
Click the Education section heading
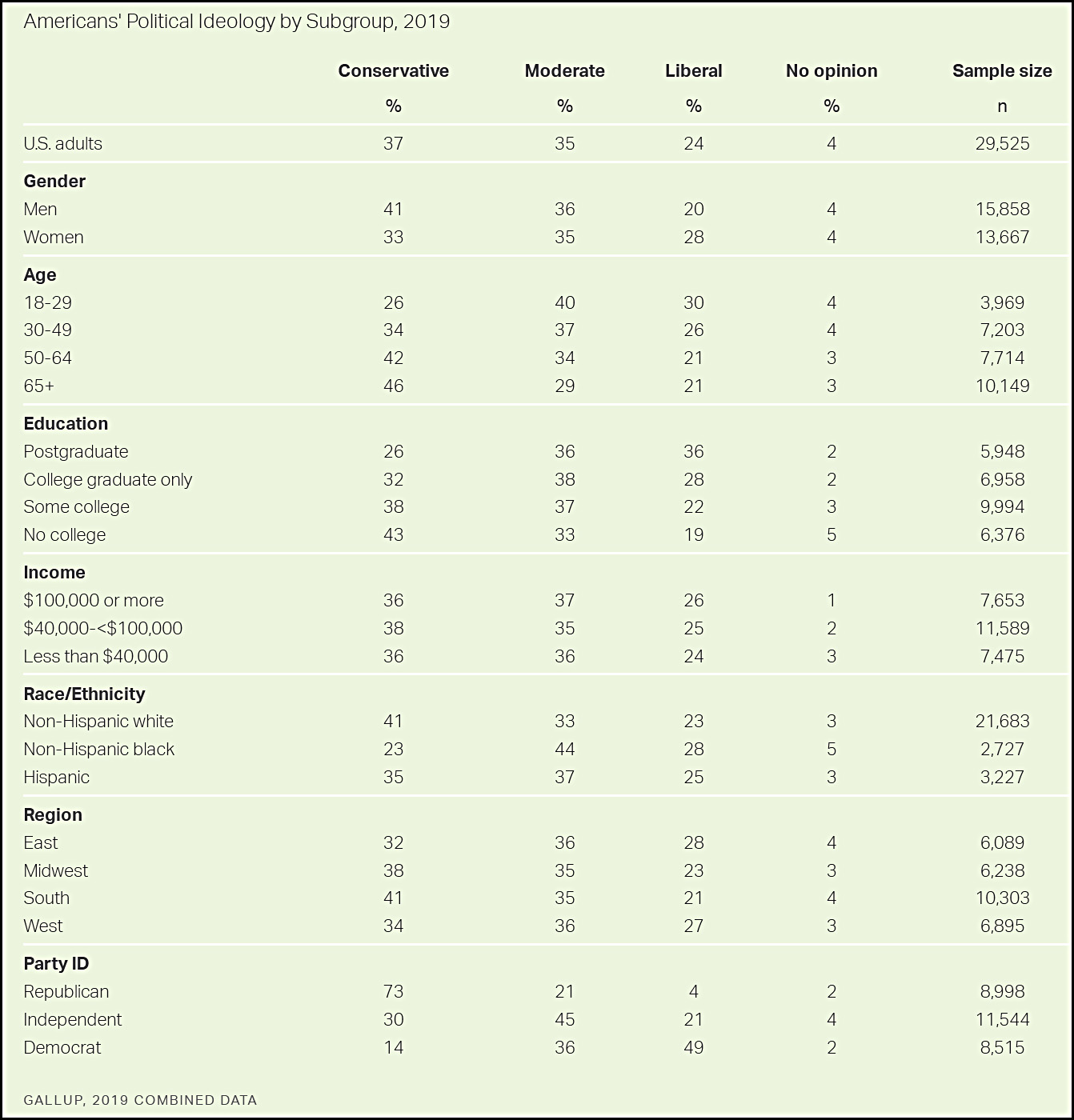pyautogui.click(x=66, y=424)
